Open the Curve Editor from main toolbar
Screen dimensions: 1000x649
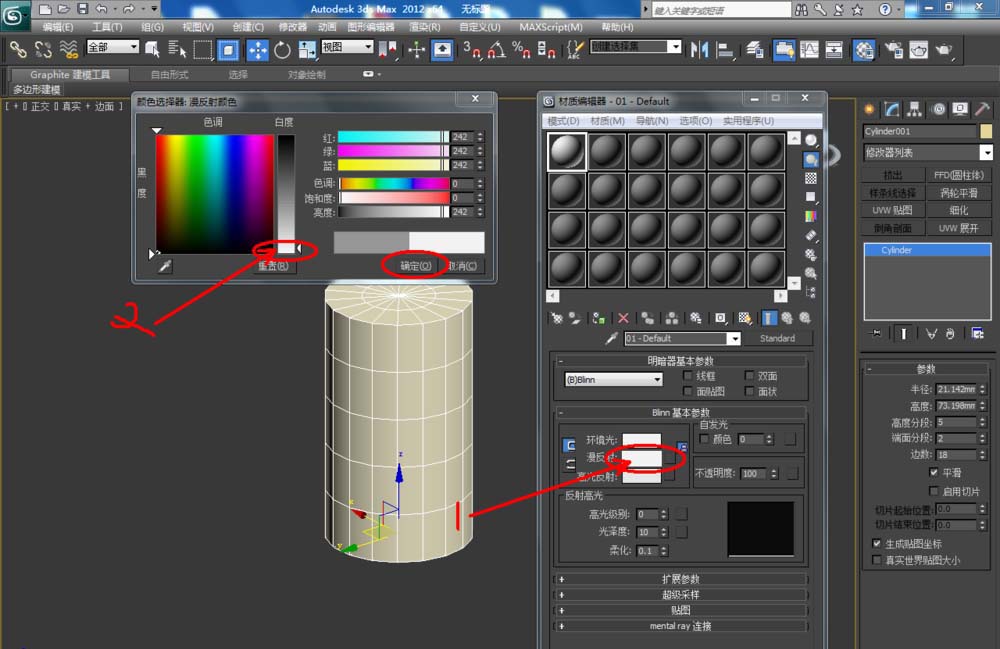(809, 50)
